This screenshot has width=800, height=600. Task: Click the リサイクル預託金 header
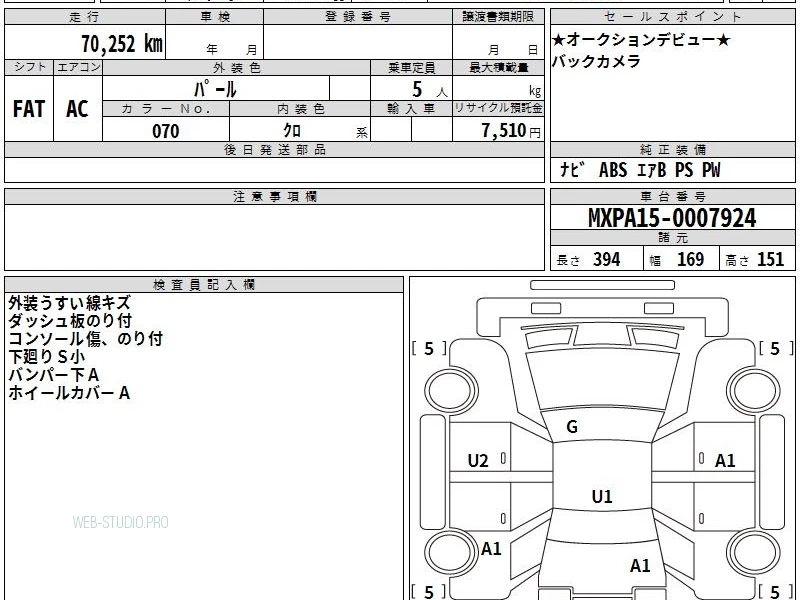point(498,109)
